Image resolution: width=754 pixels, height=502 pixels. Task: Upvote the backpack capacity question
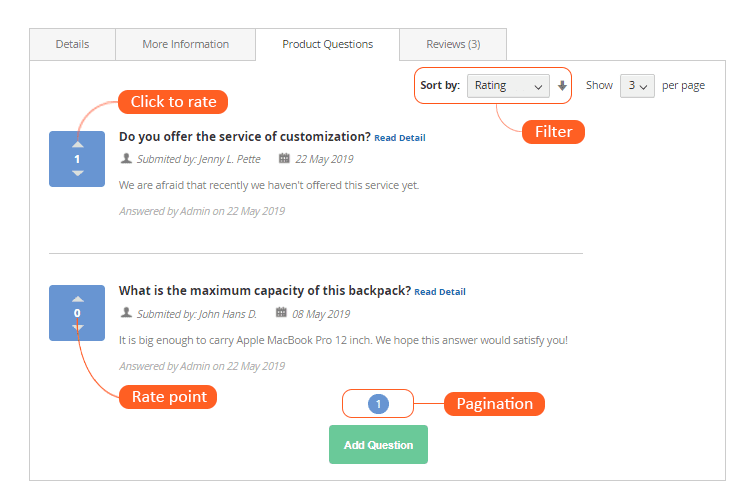77,299
